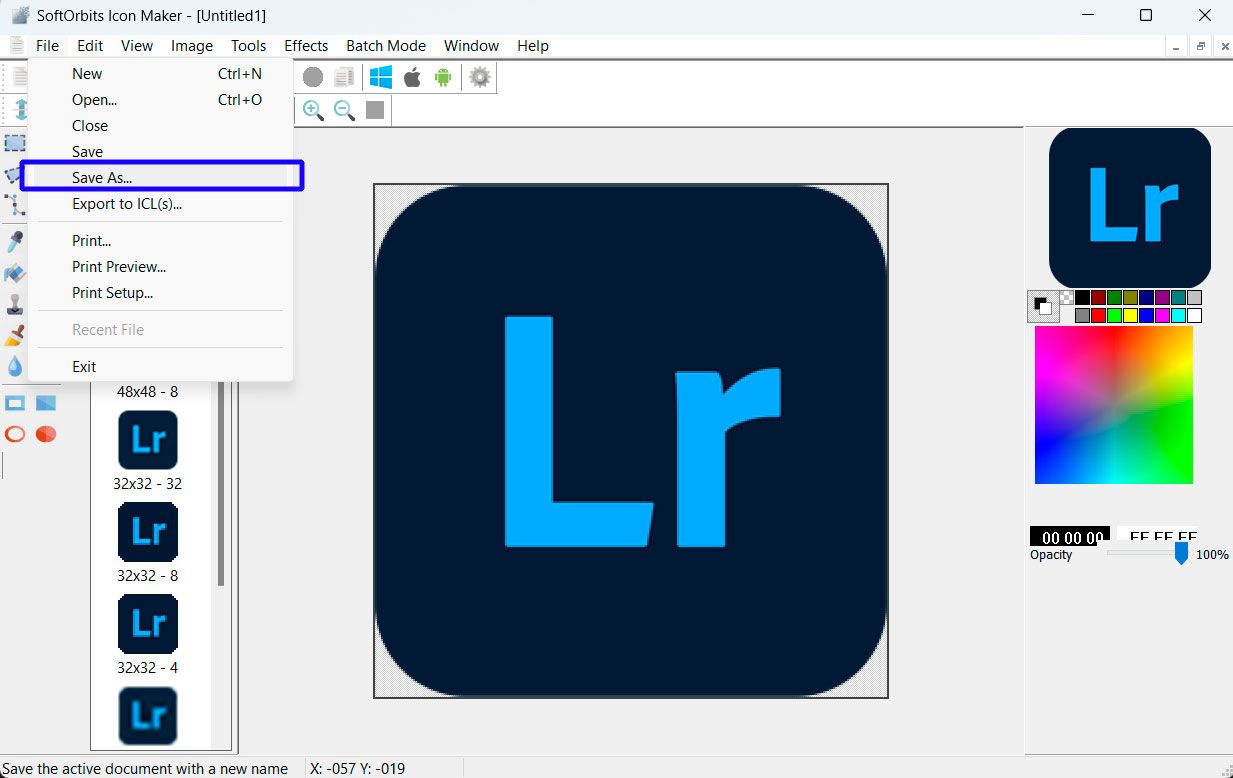Open the Edit menu
Viewport: 1233px width, 778px height.
click(90, 45)
